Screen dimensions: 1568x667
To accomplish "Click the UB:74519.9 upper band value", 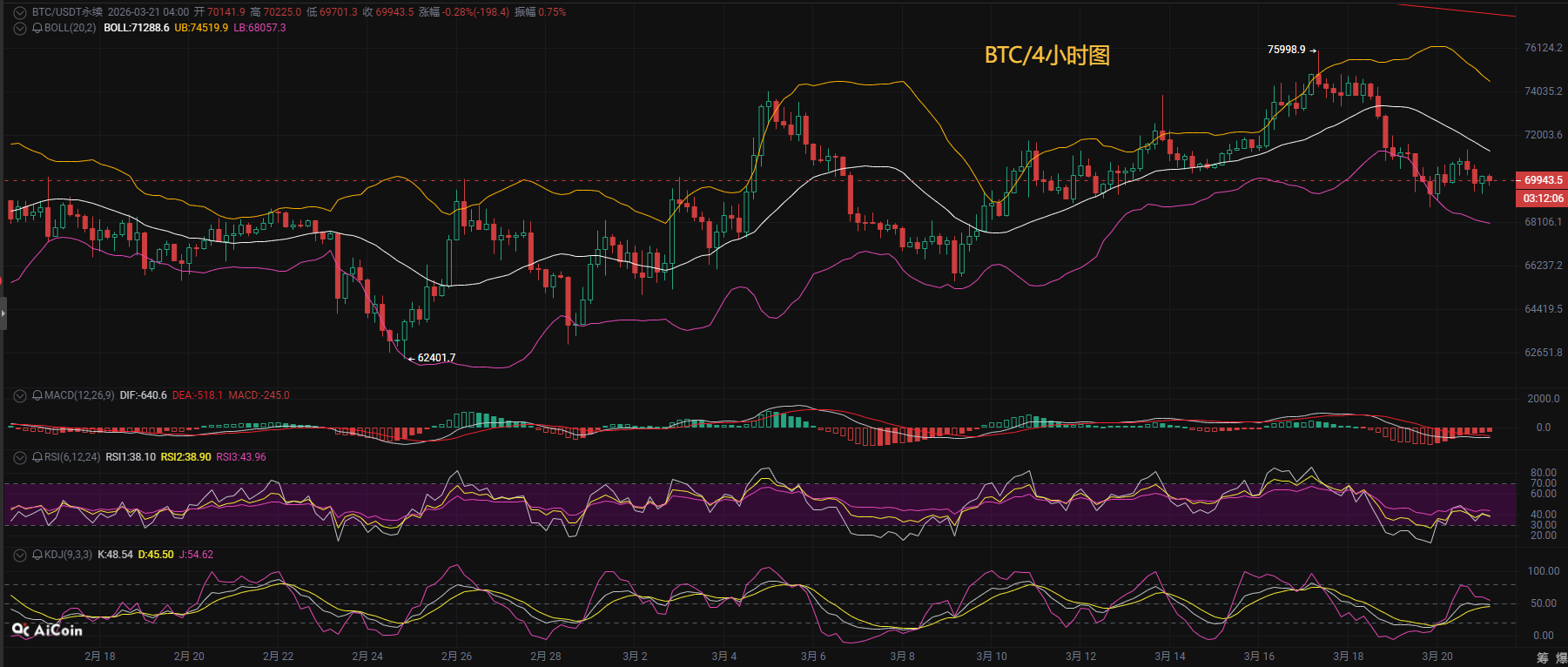I will point(201,28).
